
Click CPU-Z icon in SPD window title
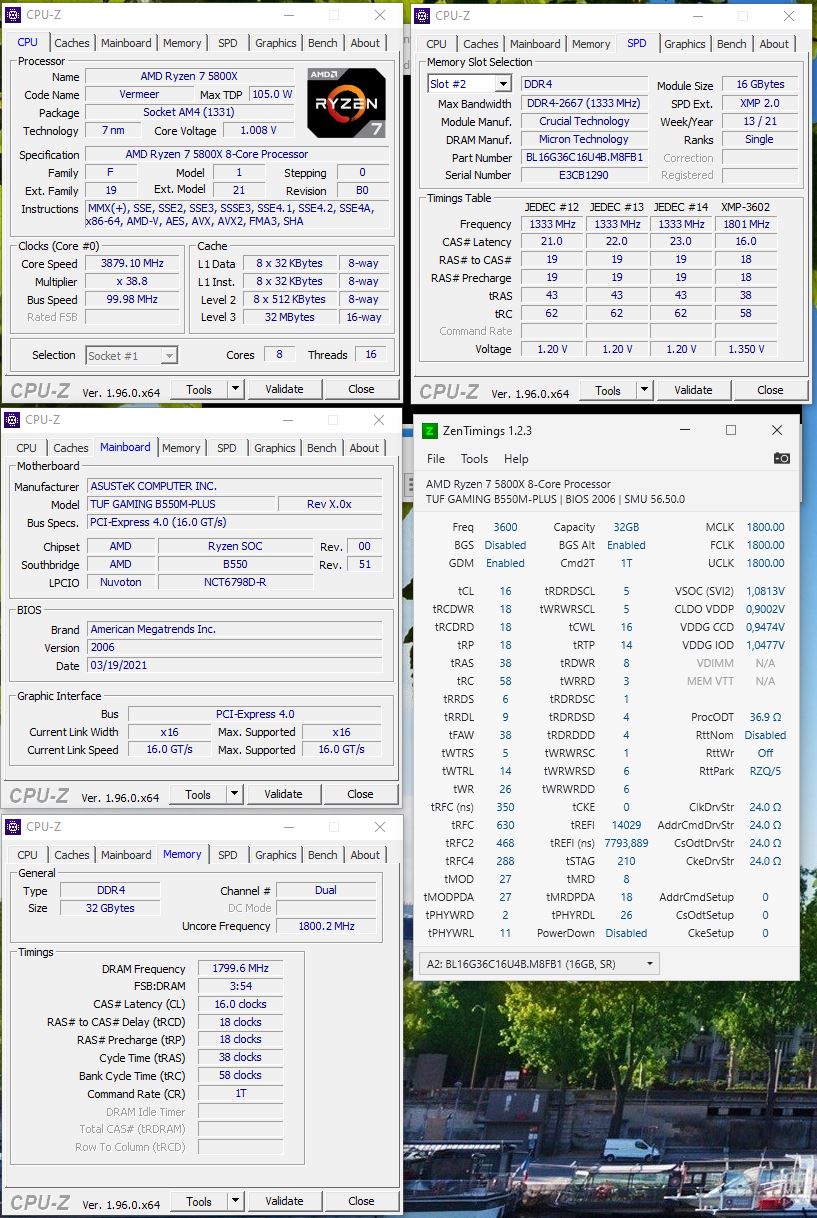click(x=424, y=15)
